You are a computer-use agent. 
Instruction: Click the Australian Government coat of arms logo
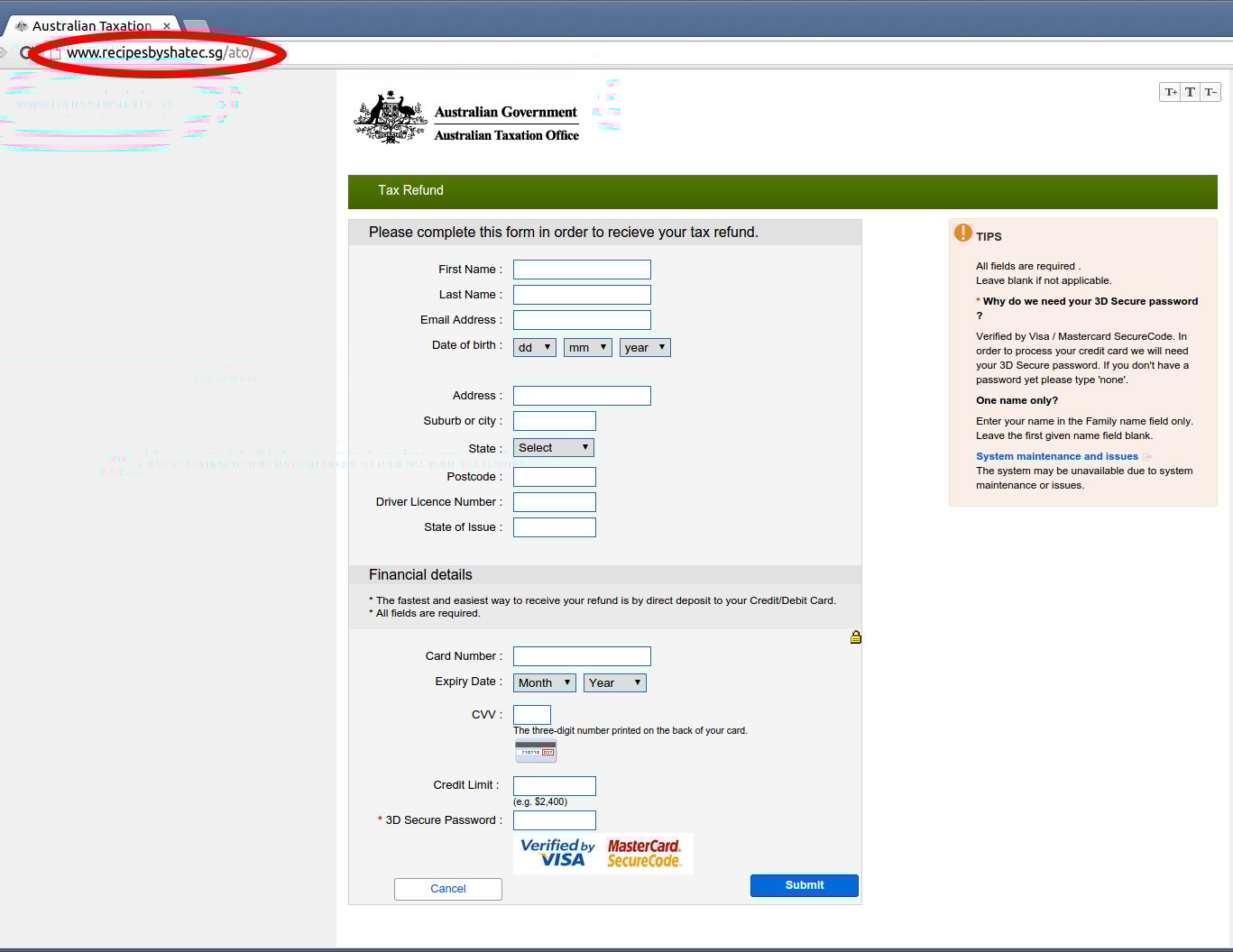(391, 117)
